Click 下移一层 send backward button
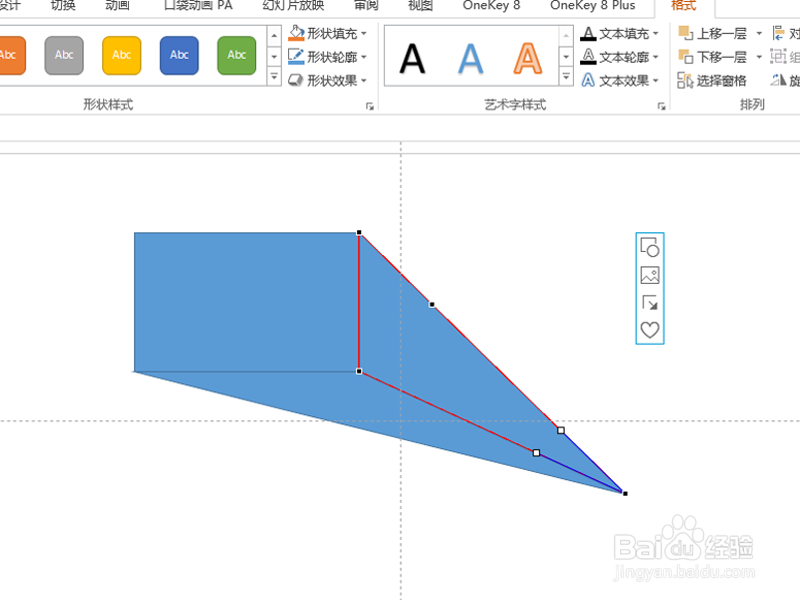 click(x=713, y=57)
